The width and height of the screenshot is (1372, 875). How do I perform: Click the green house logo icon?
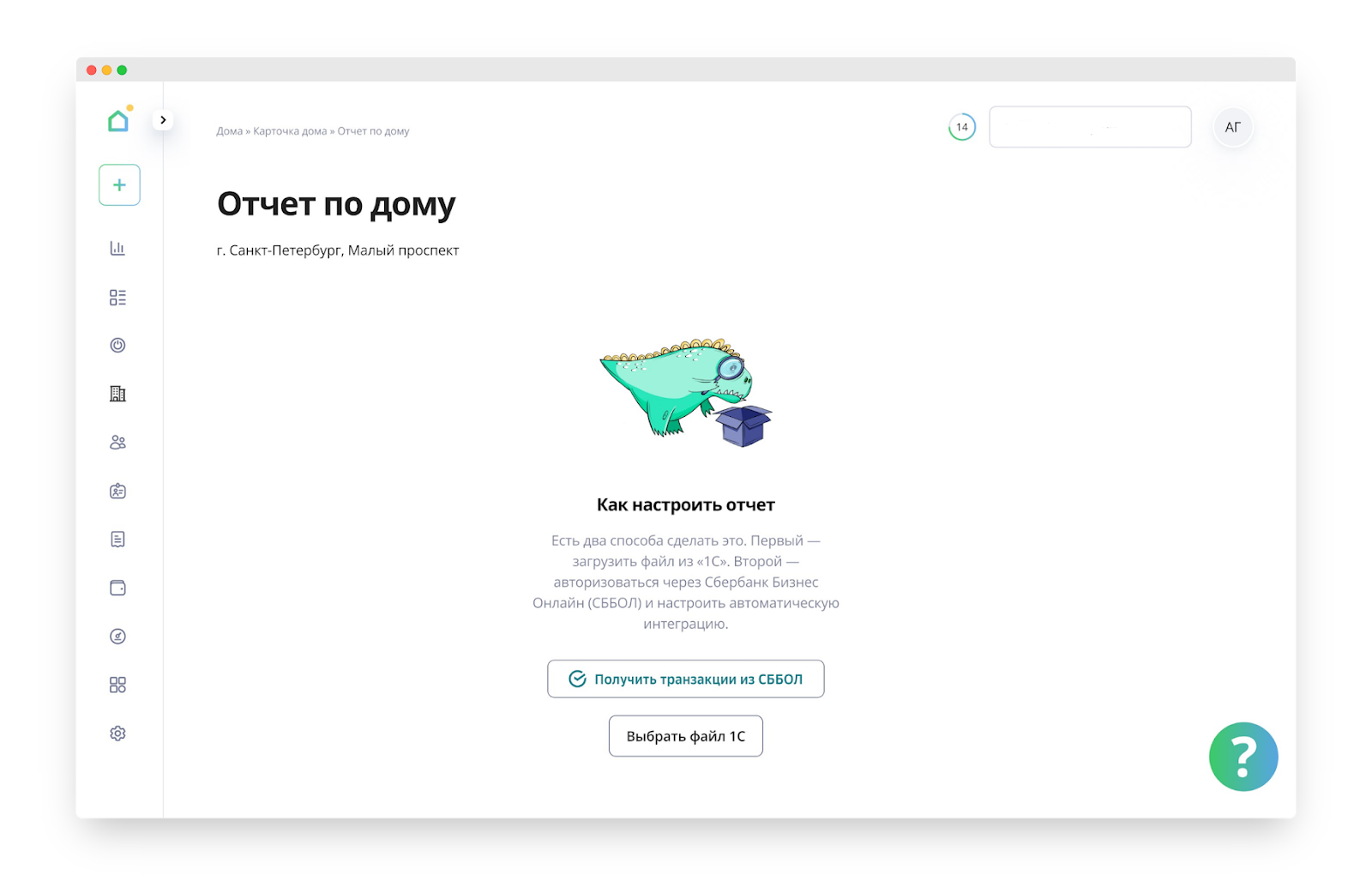pyautogui.click(x=118, y=120)
